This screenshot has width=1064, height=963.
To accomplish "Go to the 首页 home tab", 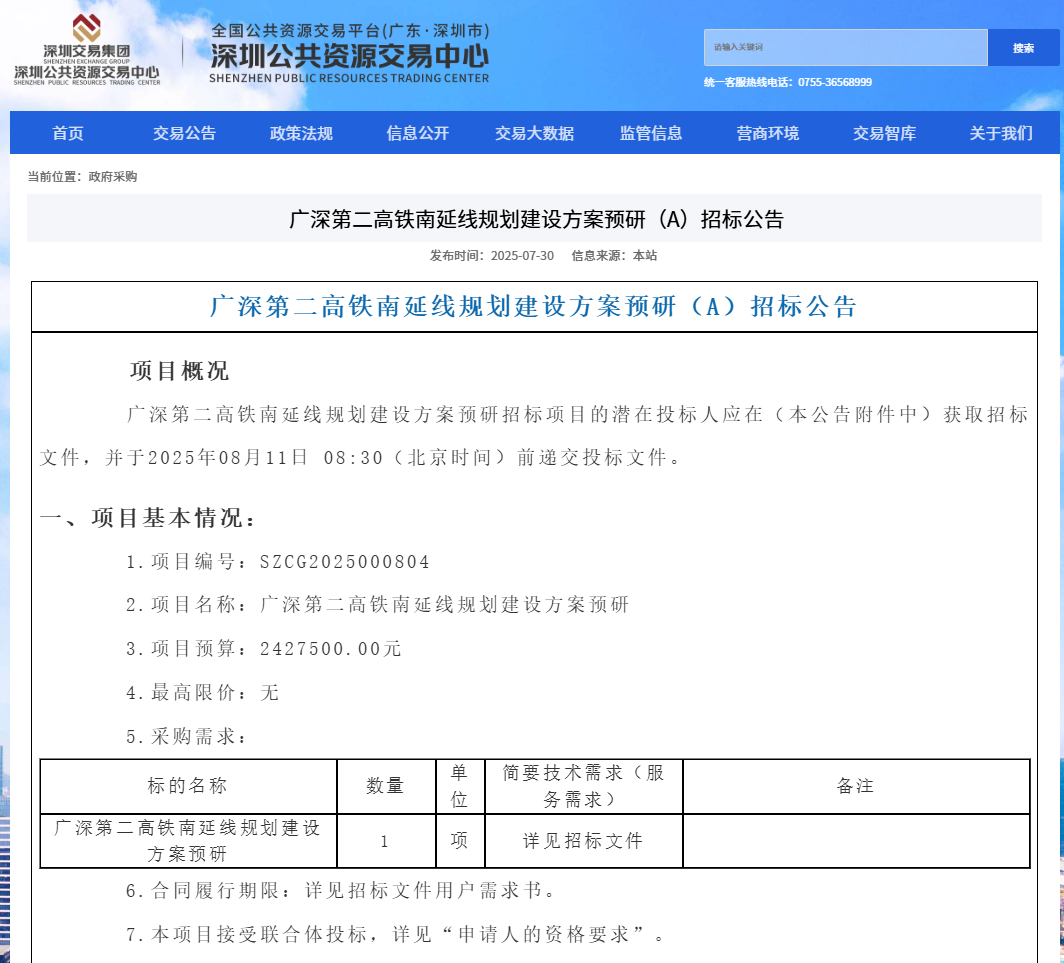I will click(x=68, y=133).
